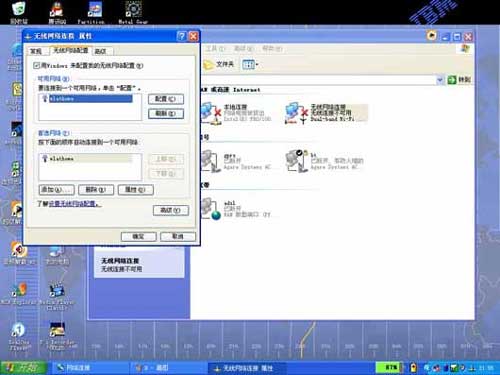The image size is (500, 375).
Task: Open the 设置无线网络配置 help link
Action: pyautogui.click(x=73, y=203)
